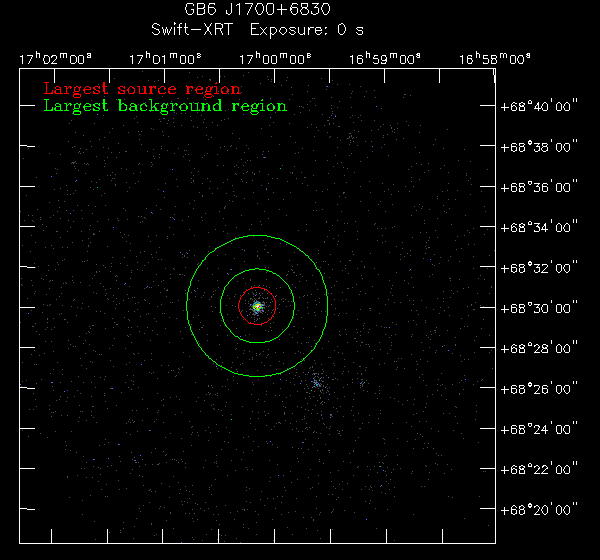Image resolution: width=600 pixels, height=560 pixels.
Task: Click RA axis label 17h01m00s
Action: [x=165, y=59]
